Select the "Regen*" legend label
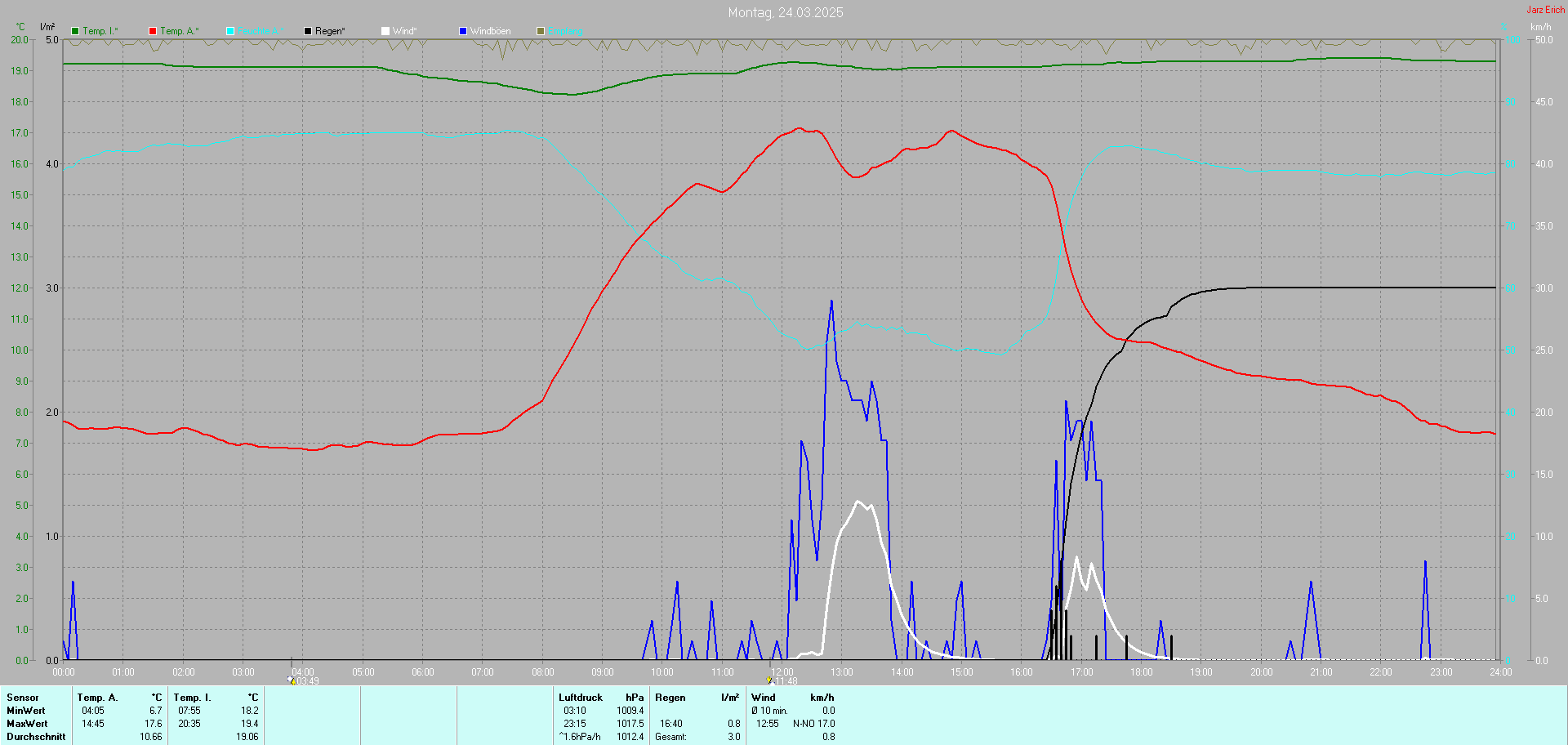Image resolution: width=1568 pixels, height=745 pixels. (330, 31)
